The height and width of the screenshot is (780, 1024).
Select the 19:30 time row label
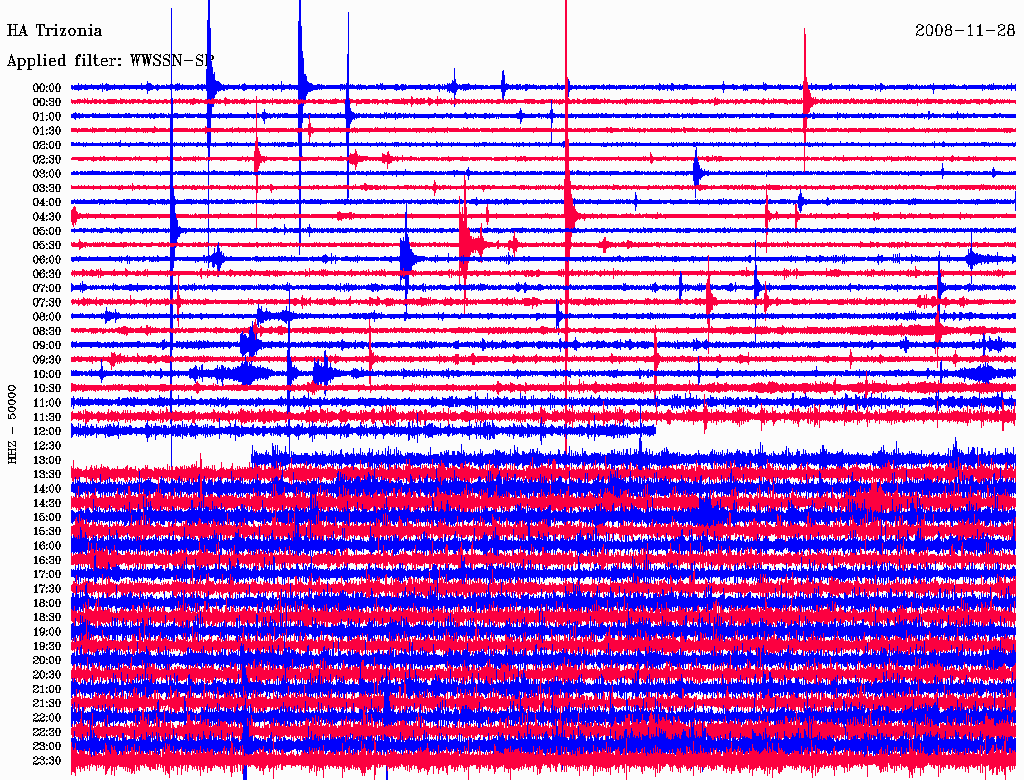[47, 646]
